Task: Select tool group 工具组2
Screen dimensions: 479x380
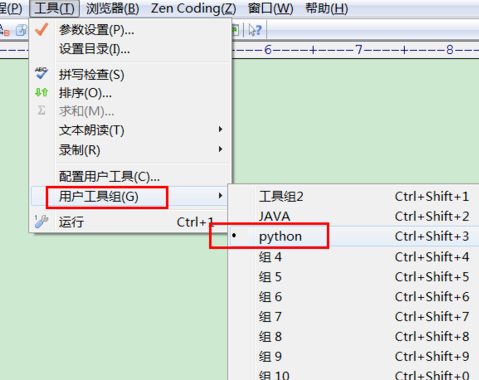Action: click(354, 197)
